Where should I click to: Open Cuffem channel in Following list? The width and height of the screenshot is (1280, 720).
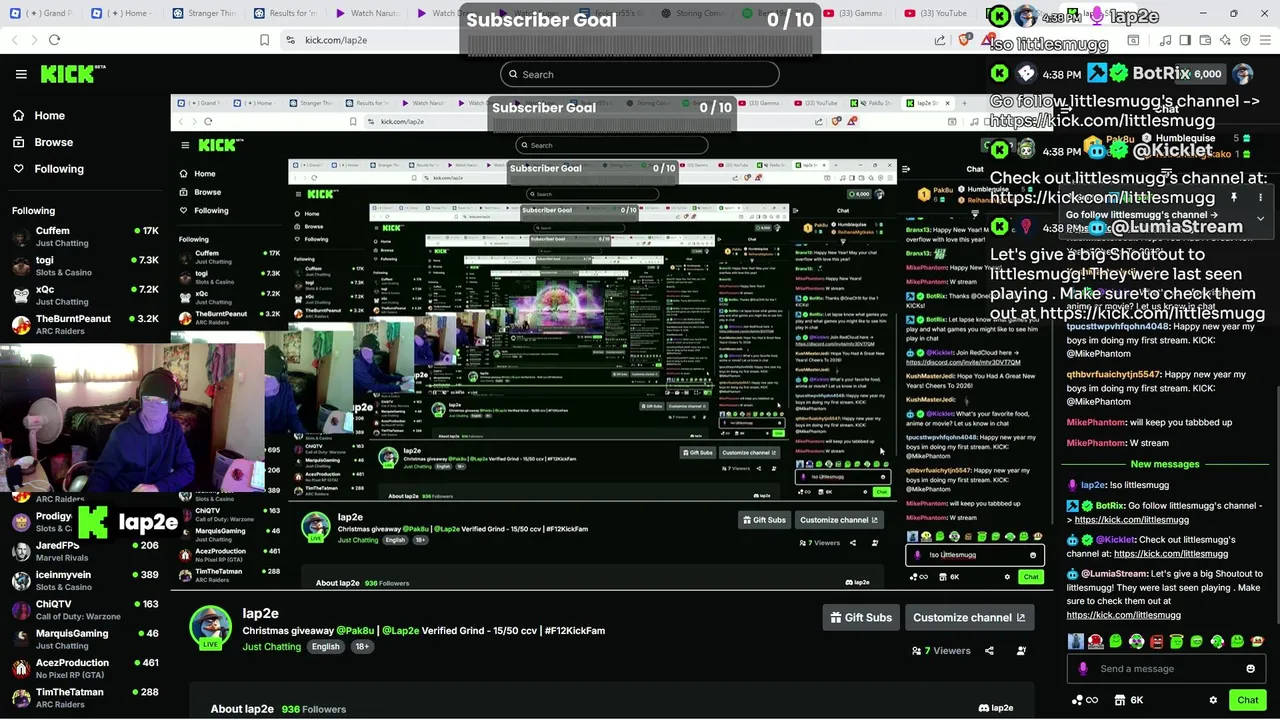pyautogui.click(x=85, y=236)
